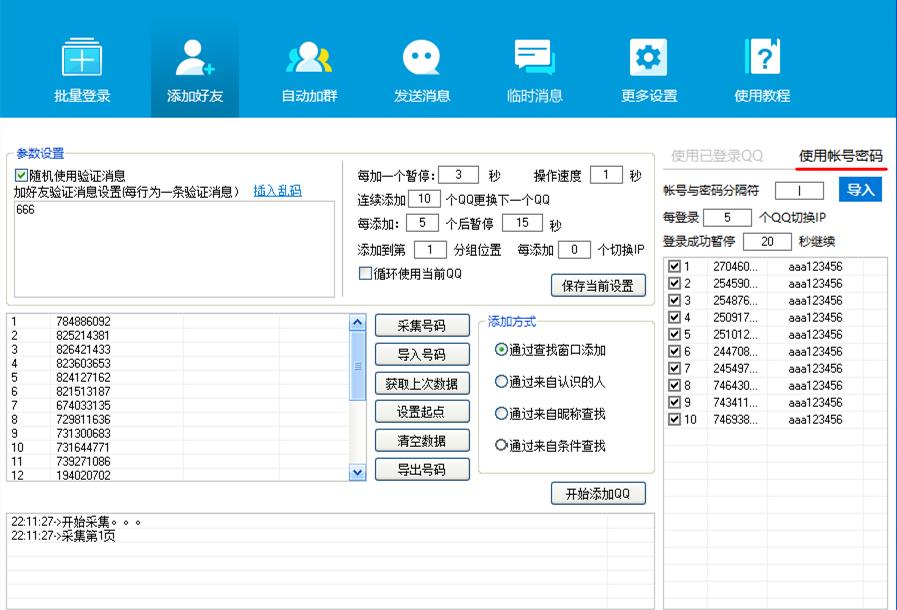Select 通过查找窗口添加 radio option
The width and height of the screenshot is (897, 610).
coord(501,350)
